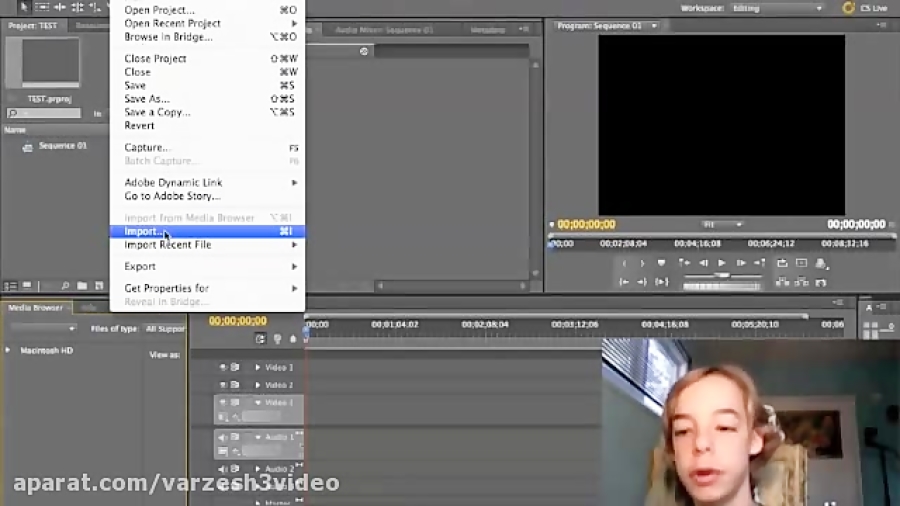This screenshot has width=900, height=506.
Task: Select the Rolling Edit tool
Action: click(77, 7)
